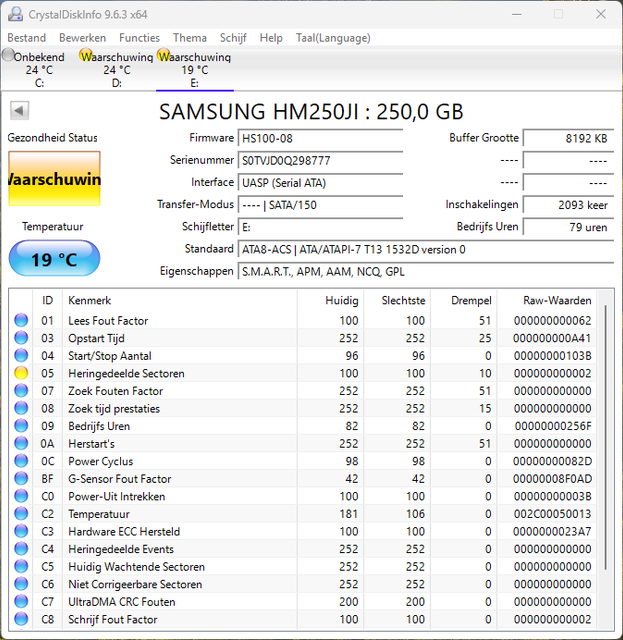
Task: Click the Buffer Grootte field 8192 KB
Action: (568, 138)
